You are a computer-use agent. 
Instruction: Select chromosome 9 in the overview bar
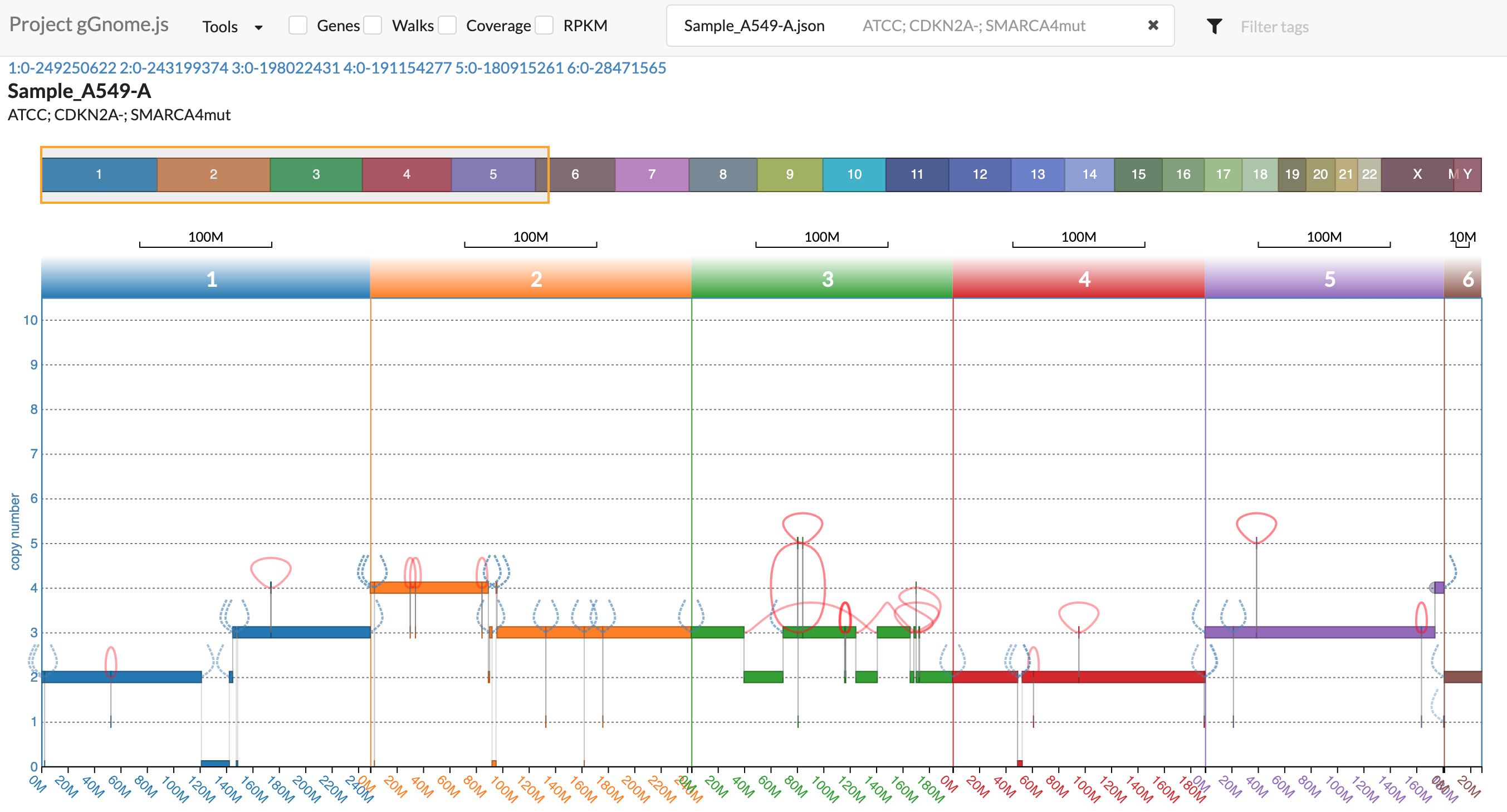click(x=790, y=174)
